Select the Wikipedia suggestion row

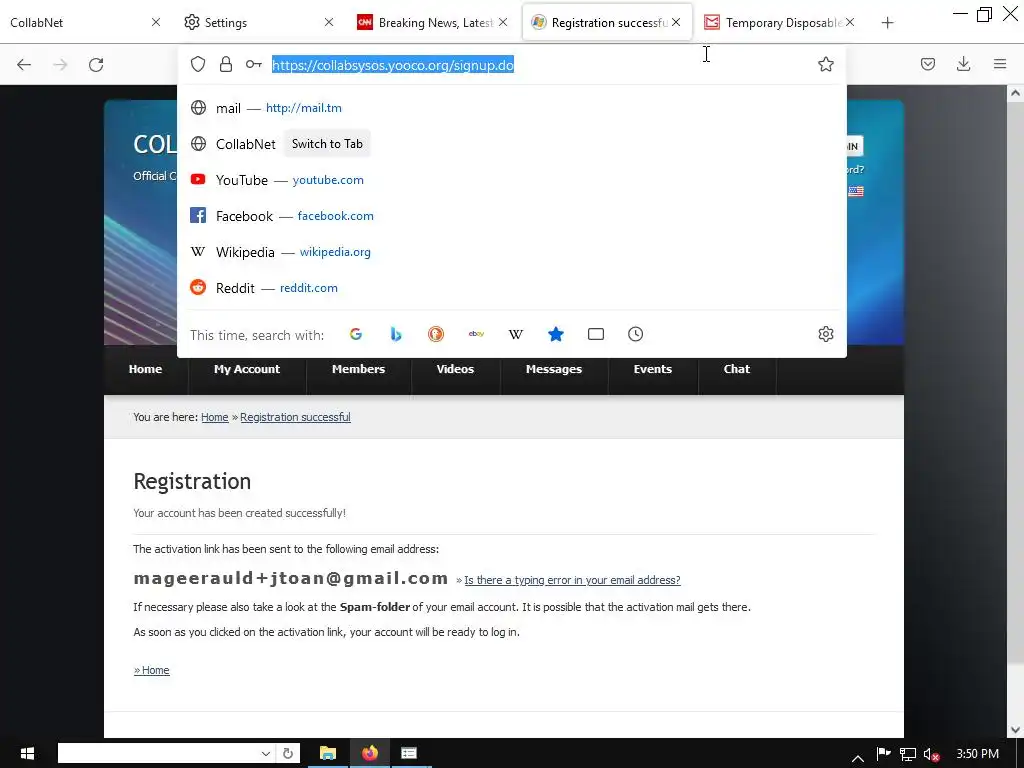pyautogui.click(x=512, y=251)
